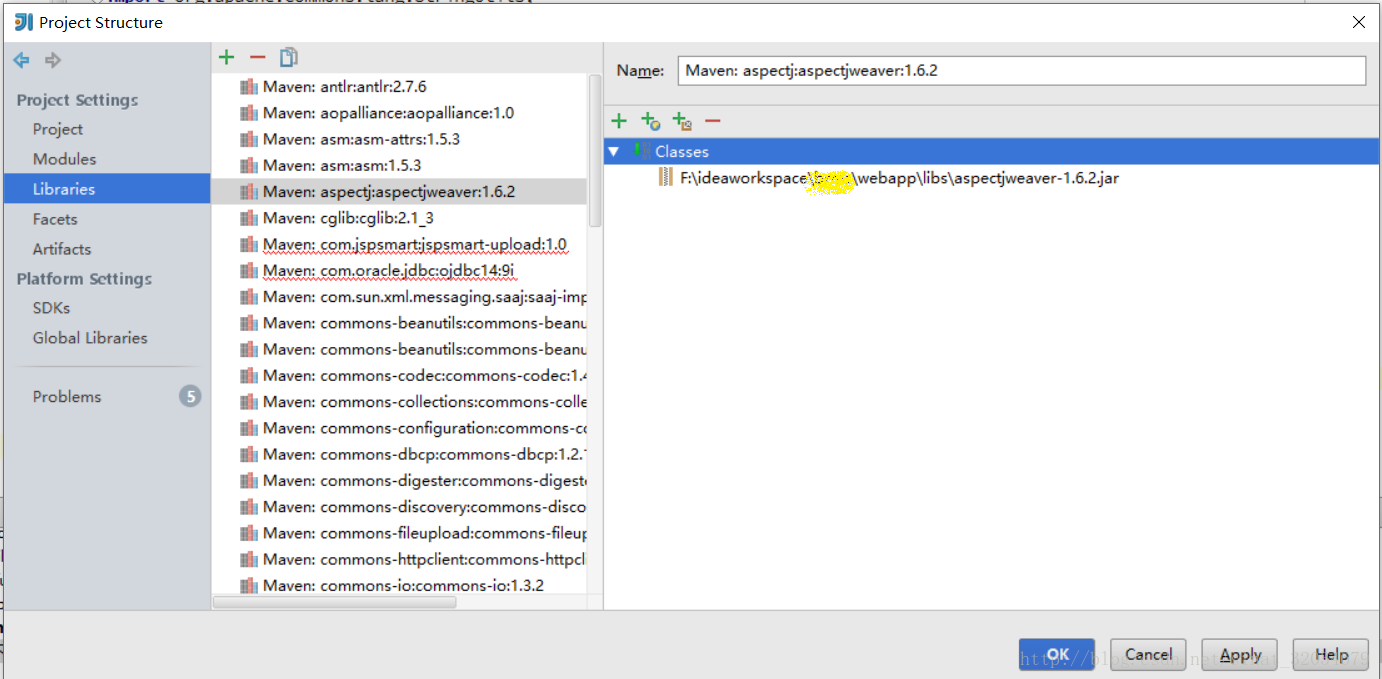Click the jar file icon for aspectjweaver-1.6.2.jar

666,178
